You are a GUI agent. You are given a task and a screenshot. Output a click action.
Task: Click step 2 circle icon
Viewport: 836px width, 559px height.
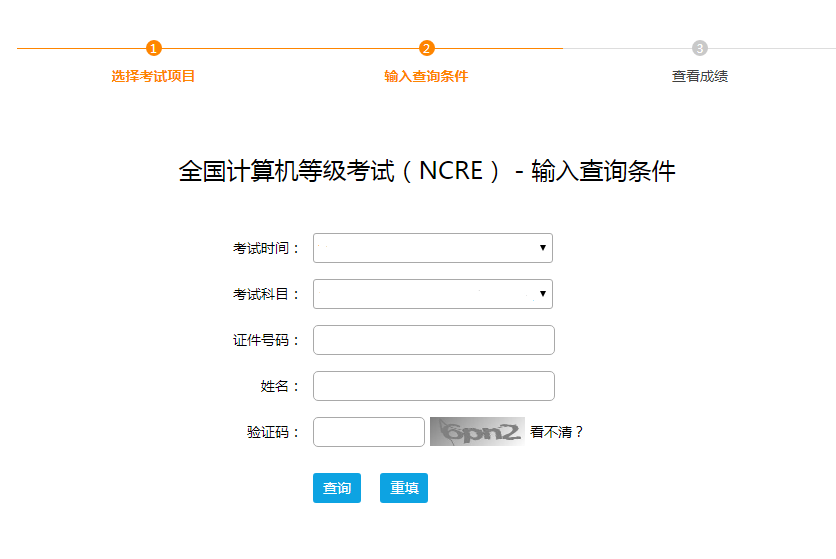tap(427, 49)
